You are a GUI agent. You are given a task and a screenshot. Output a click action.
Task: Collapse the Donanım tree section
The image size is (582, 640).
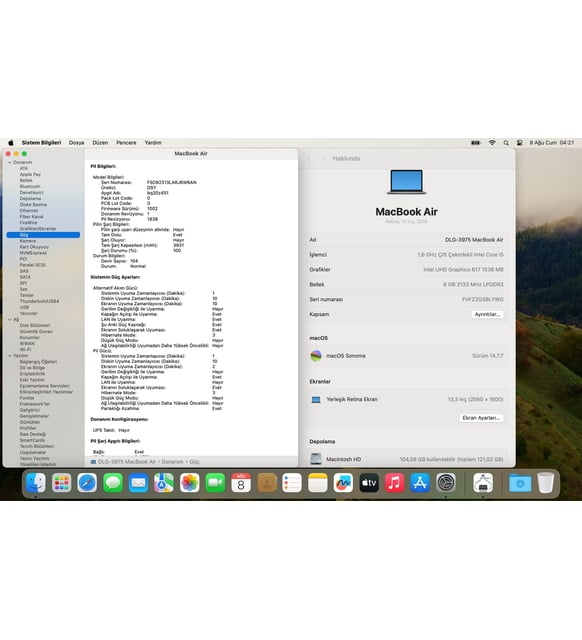(10, 162)
